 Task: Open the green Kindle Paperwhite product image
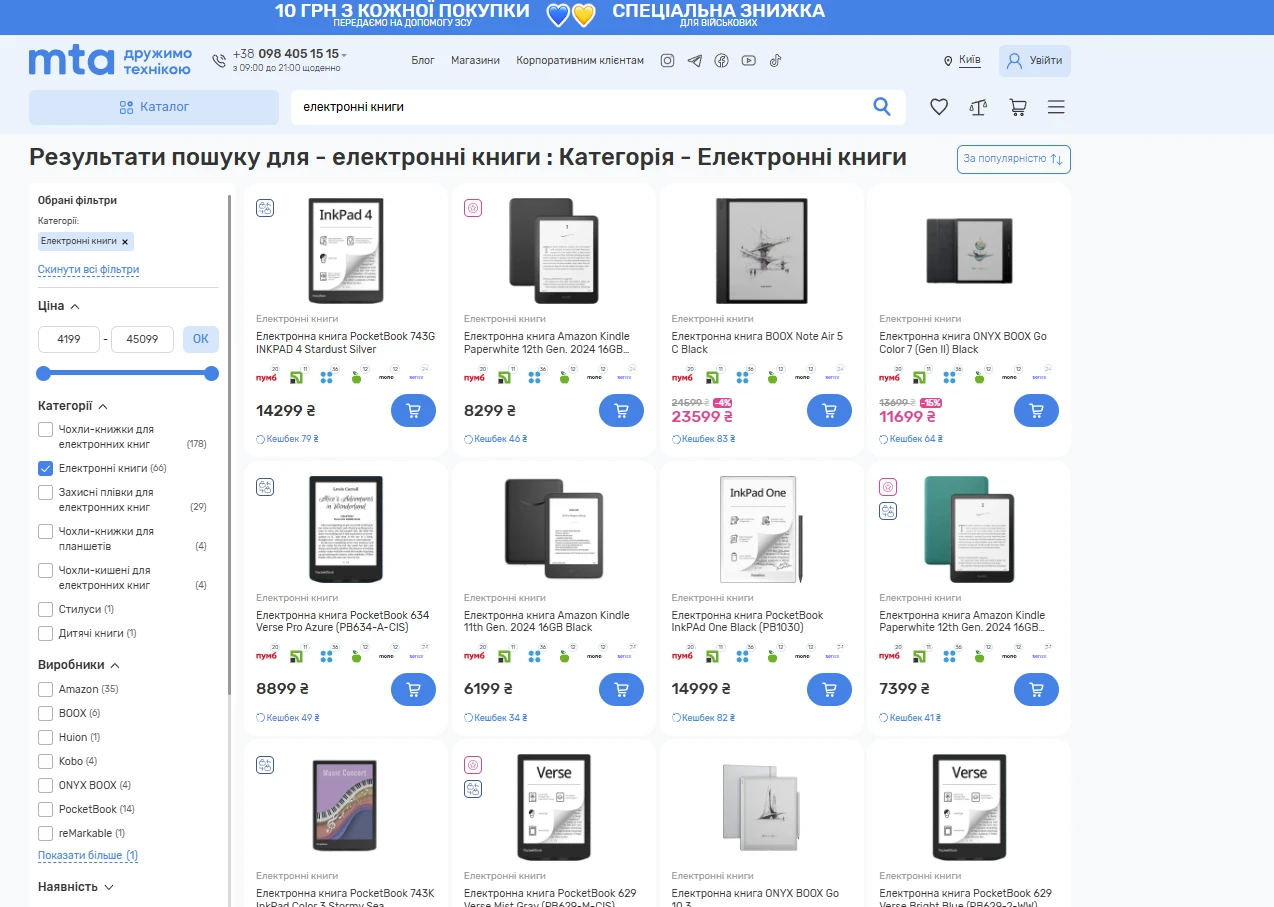(969, 530)
